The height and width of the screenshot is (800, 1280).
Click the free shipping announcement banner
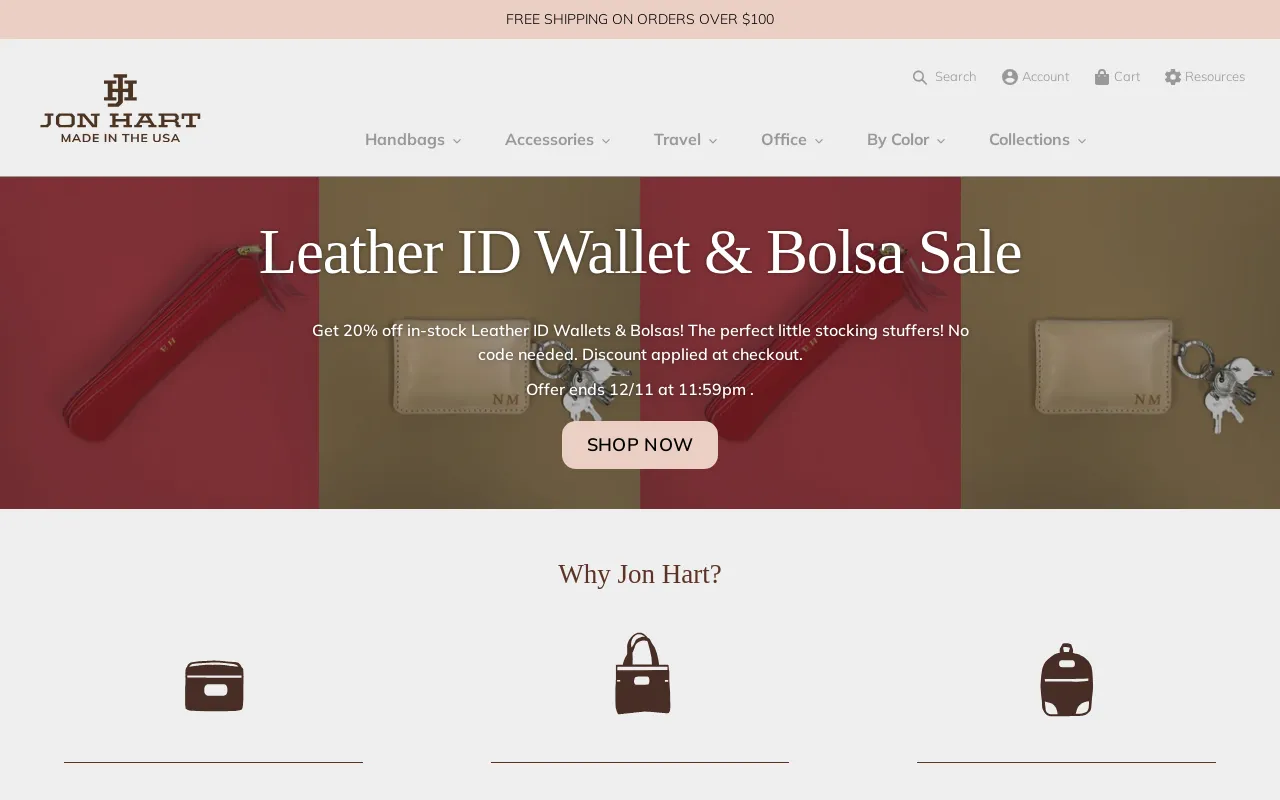(640, 19)
